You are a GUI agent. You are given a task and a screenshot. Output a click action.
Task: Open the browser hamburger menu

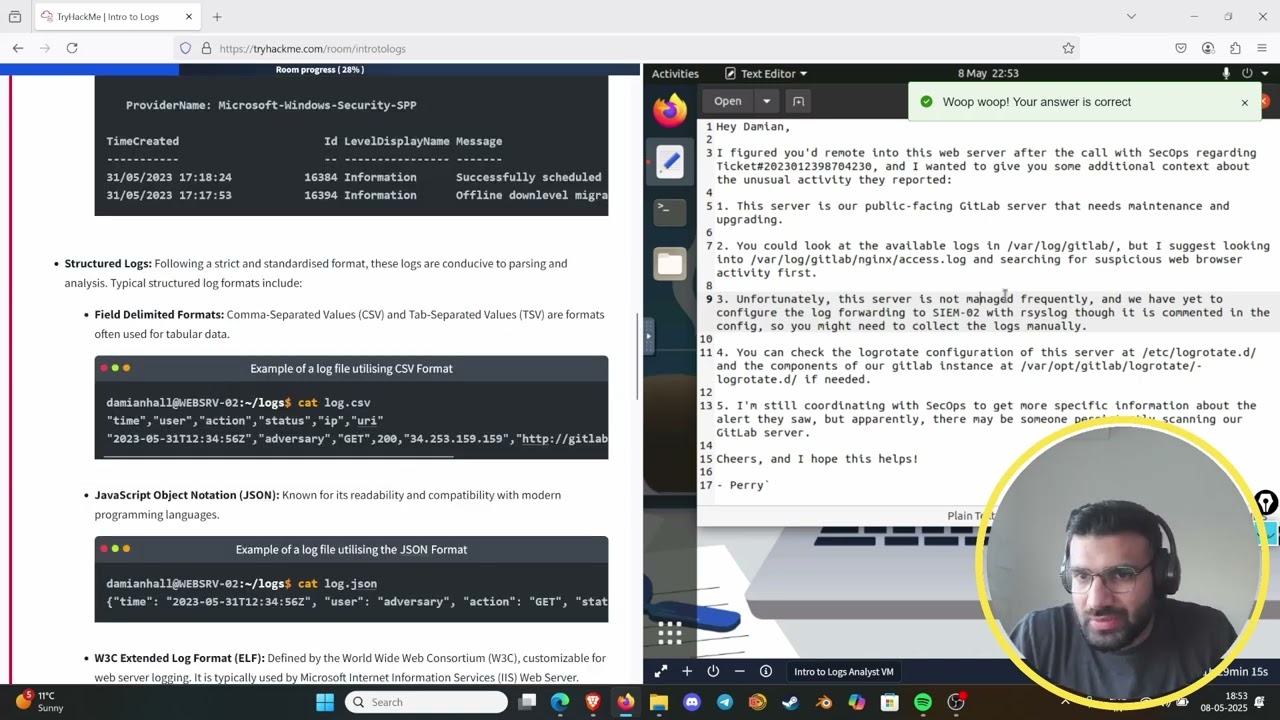pyautogui.click(x=1262, y=48)
